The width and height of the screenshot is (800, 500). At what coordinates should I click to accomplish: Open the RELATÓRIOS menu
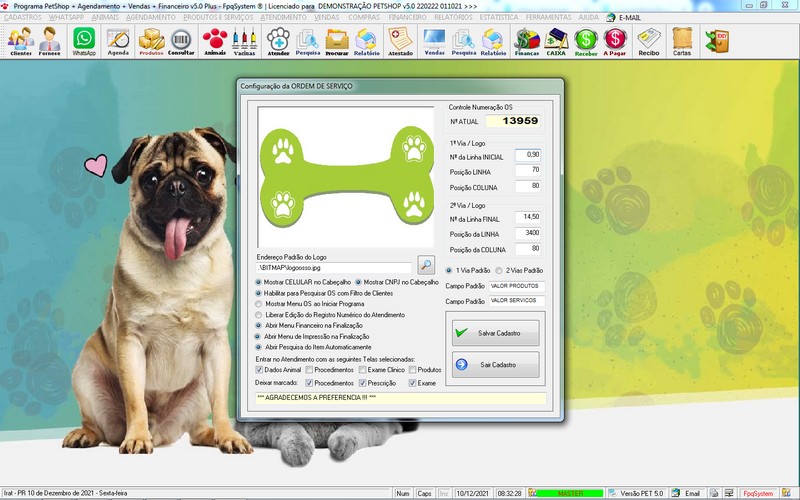[453, 17]
